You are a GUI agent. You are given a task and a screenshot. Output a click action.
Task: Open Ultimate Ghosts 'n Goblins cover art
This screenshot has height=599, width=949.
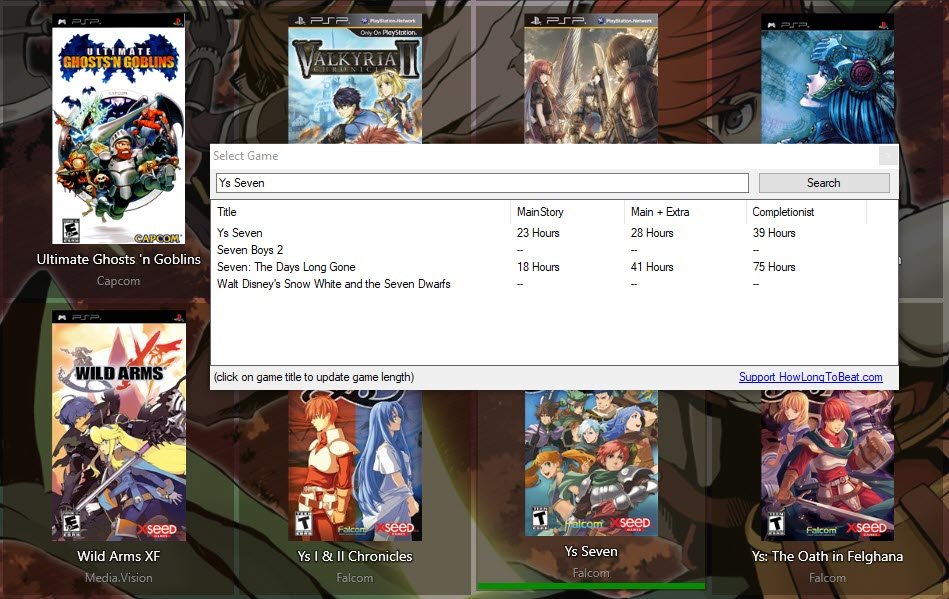119,129
